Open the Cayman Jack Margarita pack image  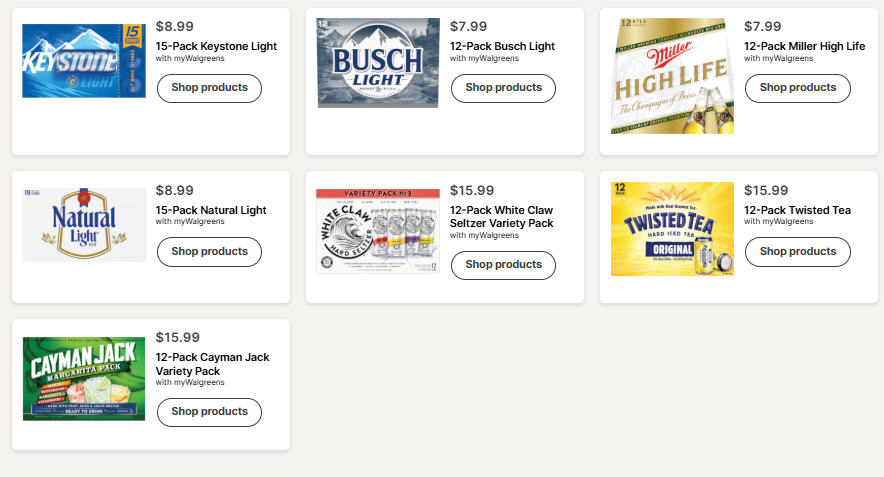[x=84, y=379]
